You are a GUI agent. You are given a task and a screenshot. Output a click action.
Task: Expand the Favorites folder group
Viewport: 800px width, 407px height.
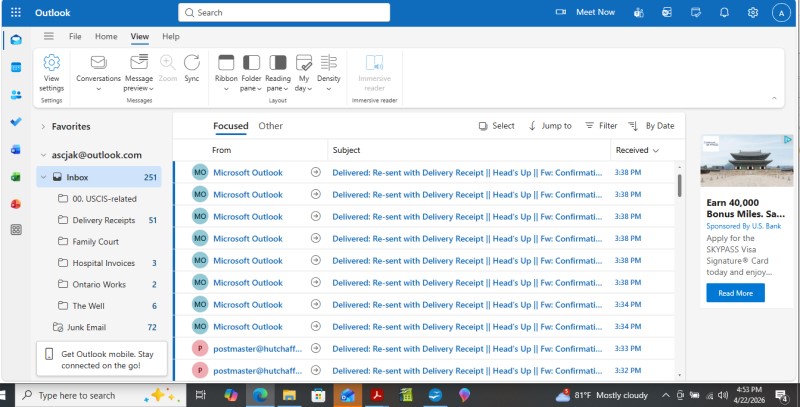43,127
